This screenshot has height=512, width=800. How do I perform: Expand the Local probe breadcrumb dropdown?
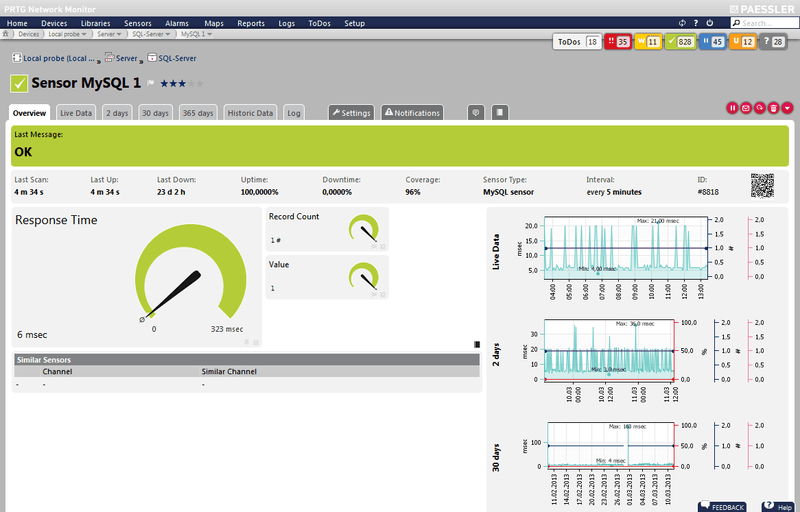(84, 34)
